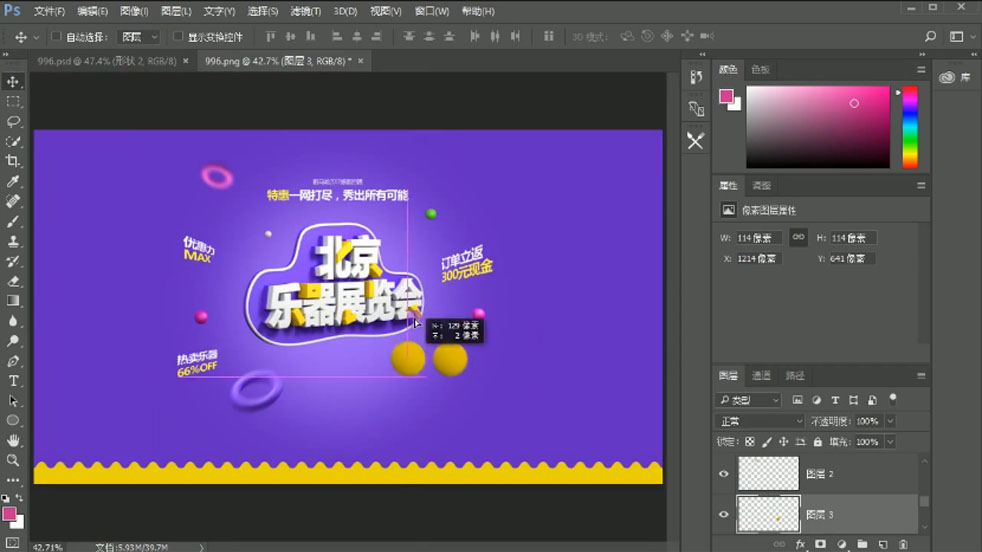The height and width of the screenshot is (552, 982).
Task: Select the Quick Selection tool
Action: (13, 142)
